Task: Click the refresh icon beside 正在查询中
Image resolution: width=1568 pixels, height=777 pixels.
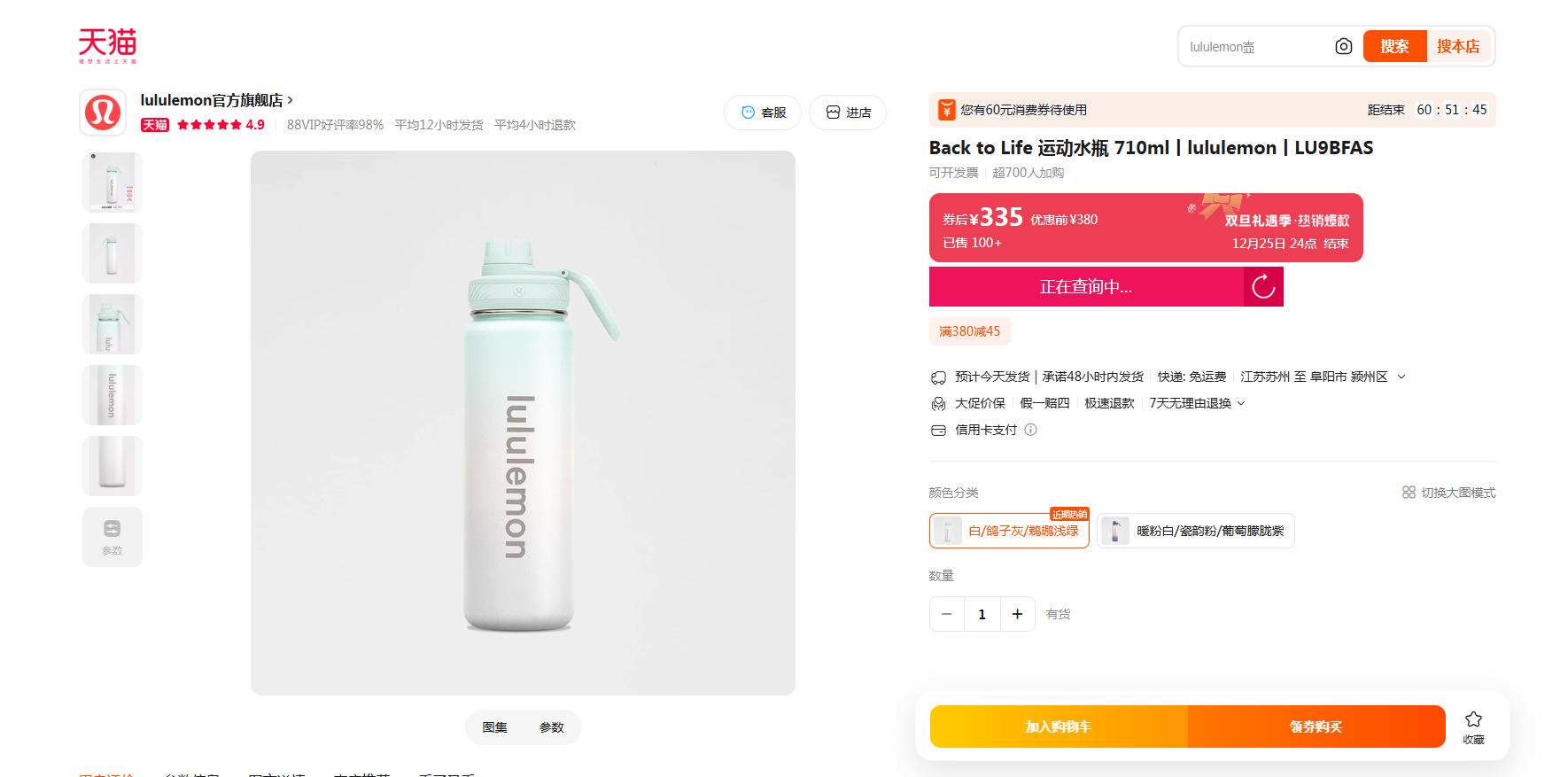Action: click(1263, 286)
